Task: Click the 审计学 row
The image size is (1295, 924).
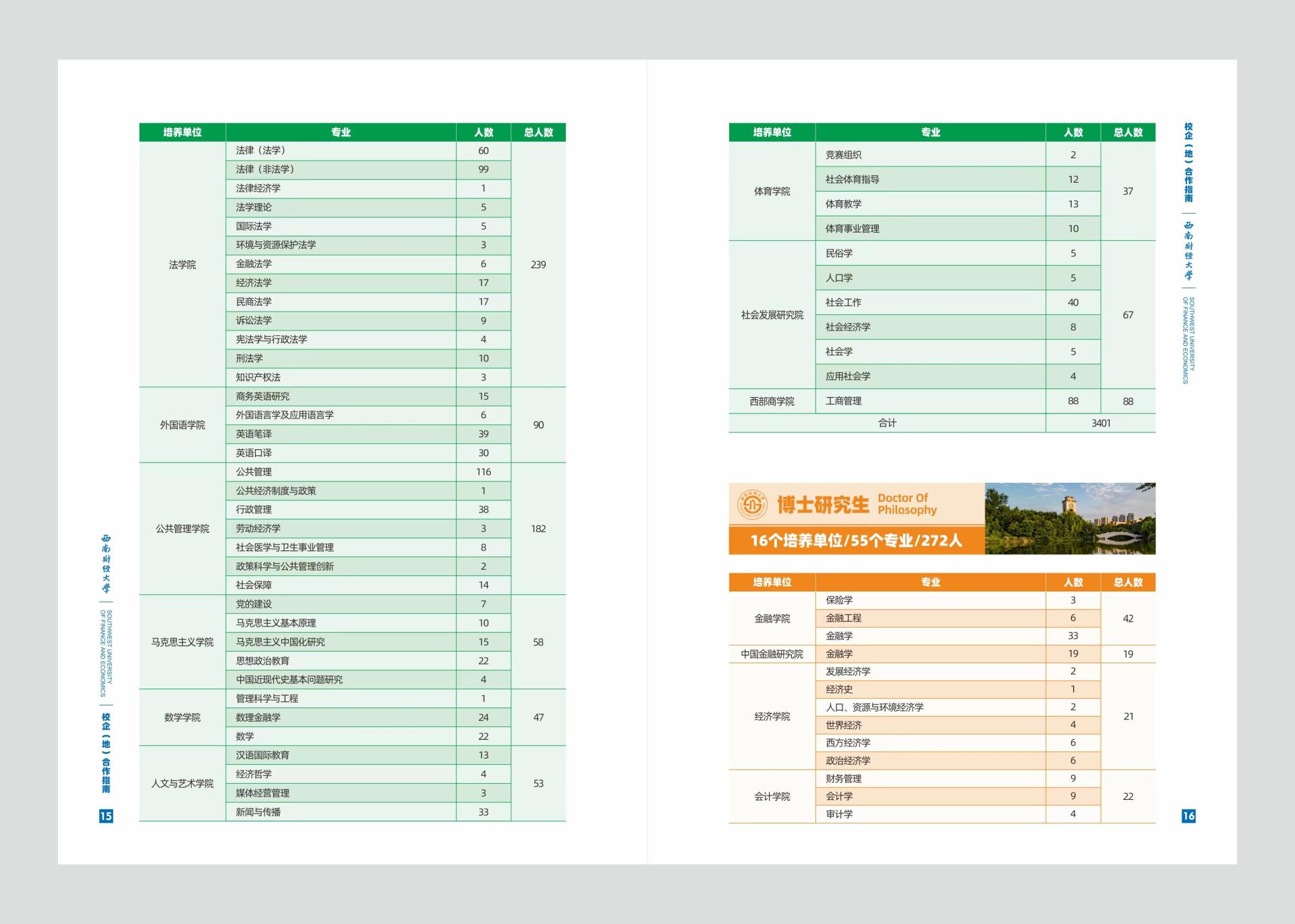Action: point(958,814)
